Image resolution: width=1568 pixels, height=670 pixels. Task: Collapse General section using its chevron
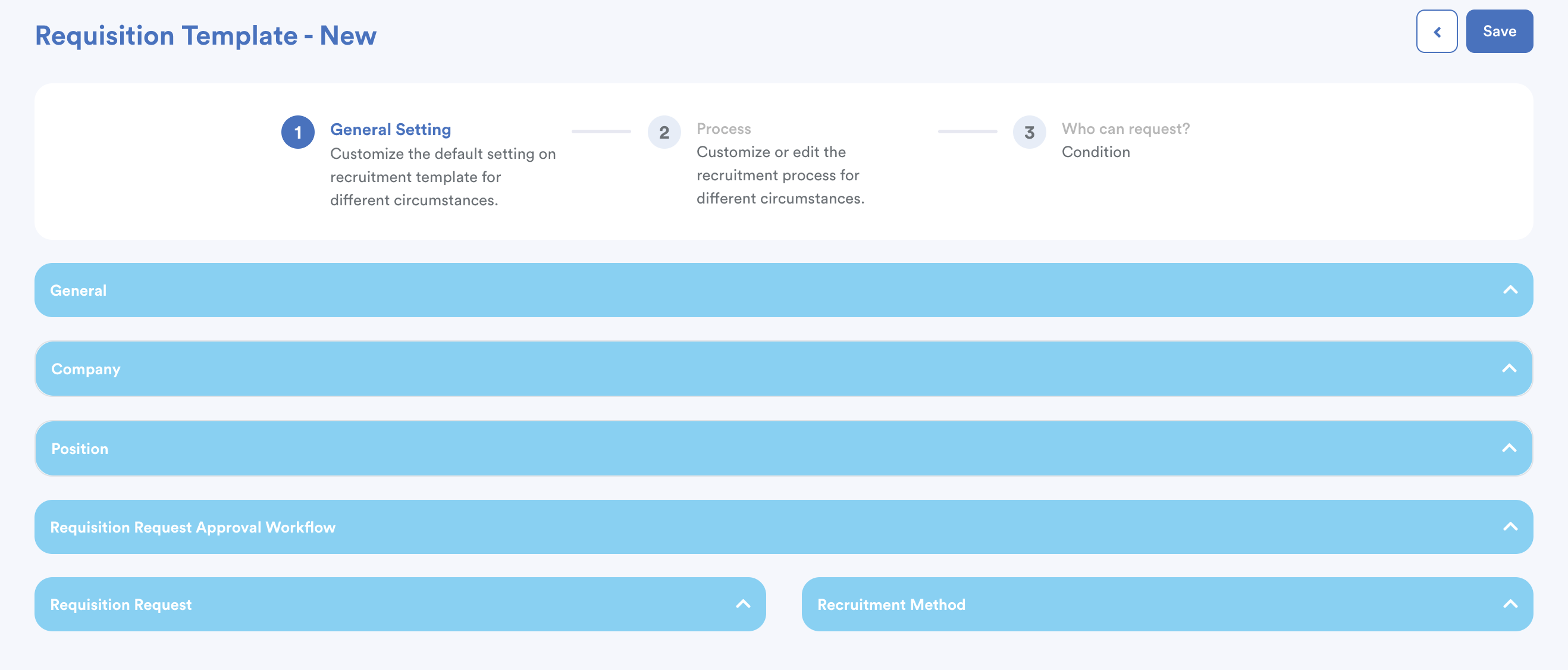tap(1510, 290)
